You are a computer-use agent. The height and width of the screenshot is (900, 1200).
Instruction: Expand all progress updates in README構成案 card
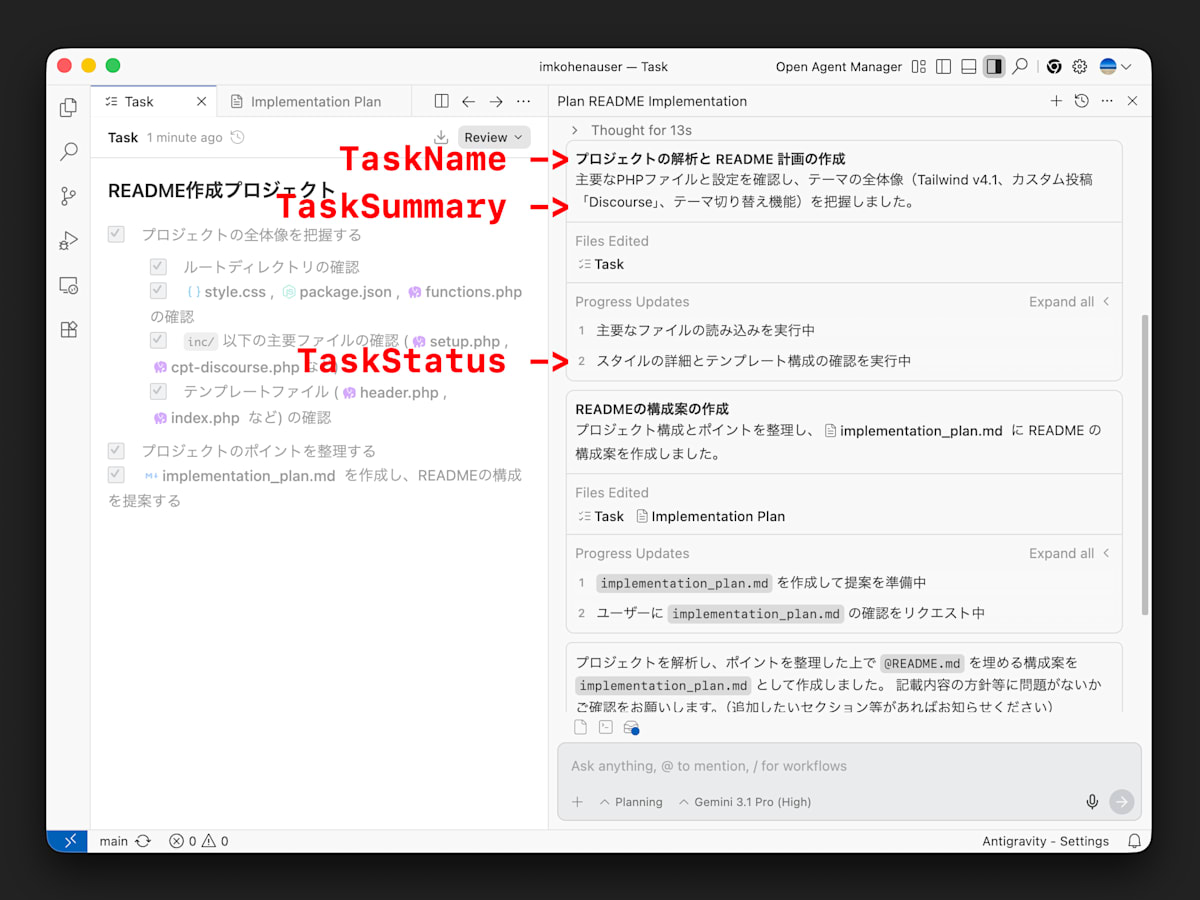(1069, 553)
